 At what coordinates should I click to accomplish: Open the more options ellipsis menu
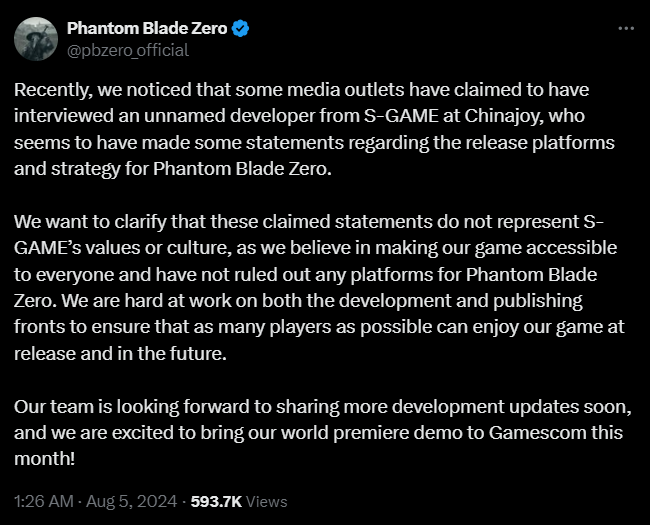[x=626, y=28]
